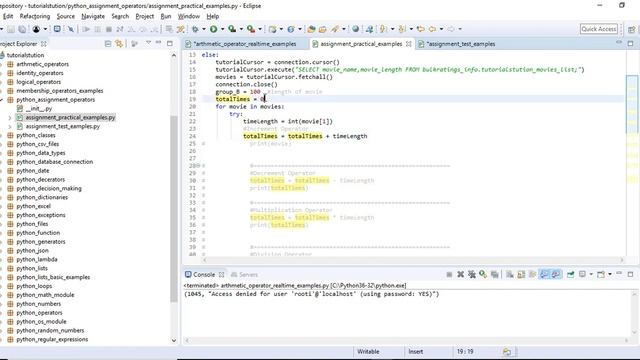Click the Collapse All icon in Project Explorer
The height and width of the screenshot is (360, 640).
(108, 44)
